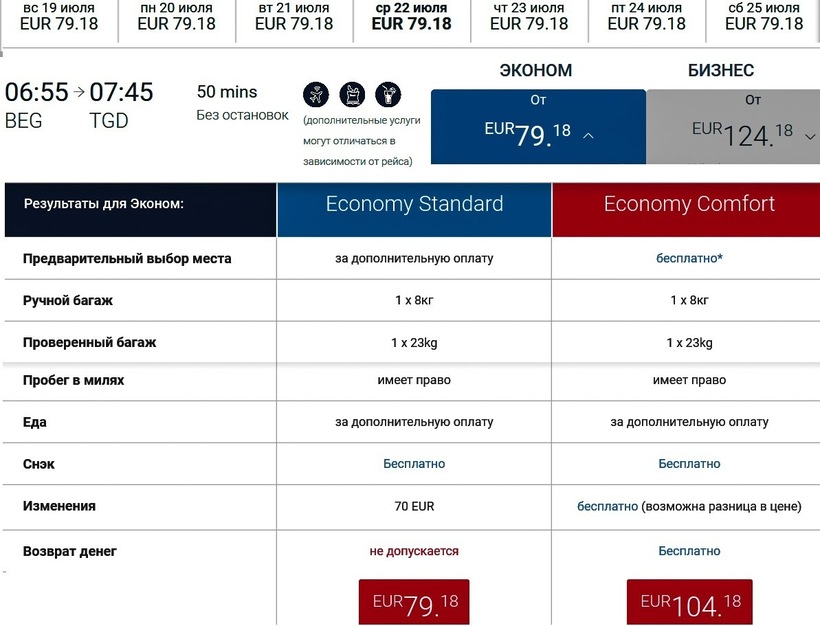The width and height of the screenshot is (820, 626).
Task: Select the Sunday 19 July date tab
Action: click(x=59, y=16)
